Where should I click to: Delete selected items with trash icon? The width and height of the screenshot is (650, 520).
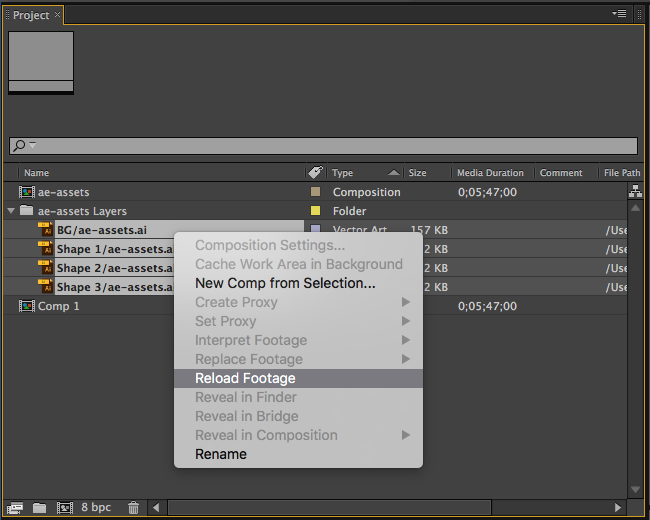[133, 508]
